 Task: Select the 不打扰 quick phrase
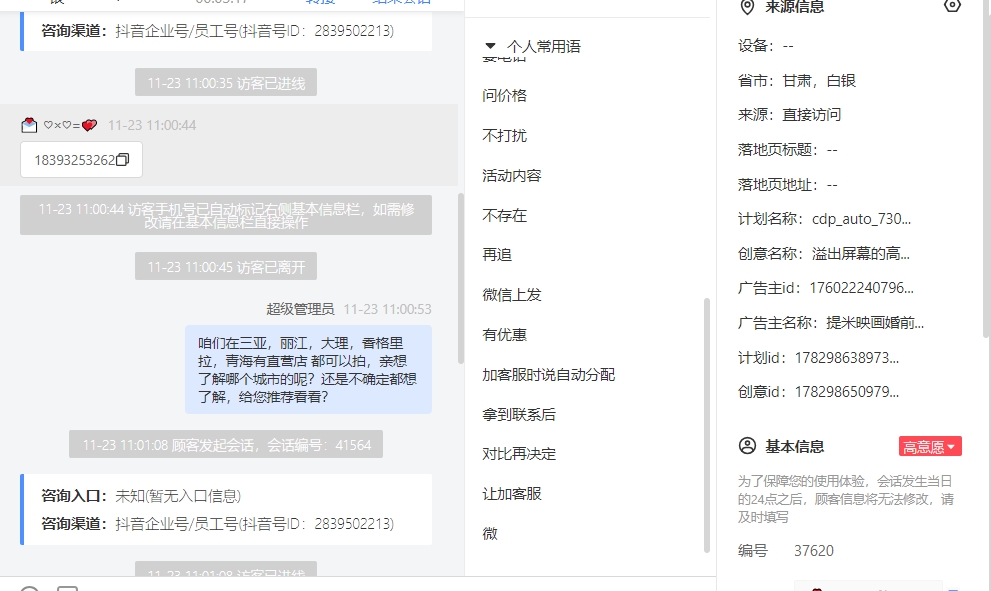coord(504,135)
